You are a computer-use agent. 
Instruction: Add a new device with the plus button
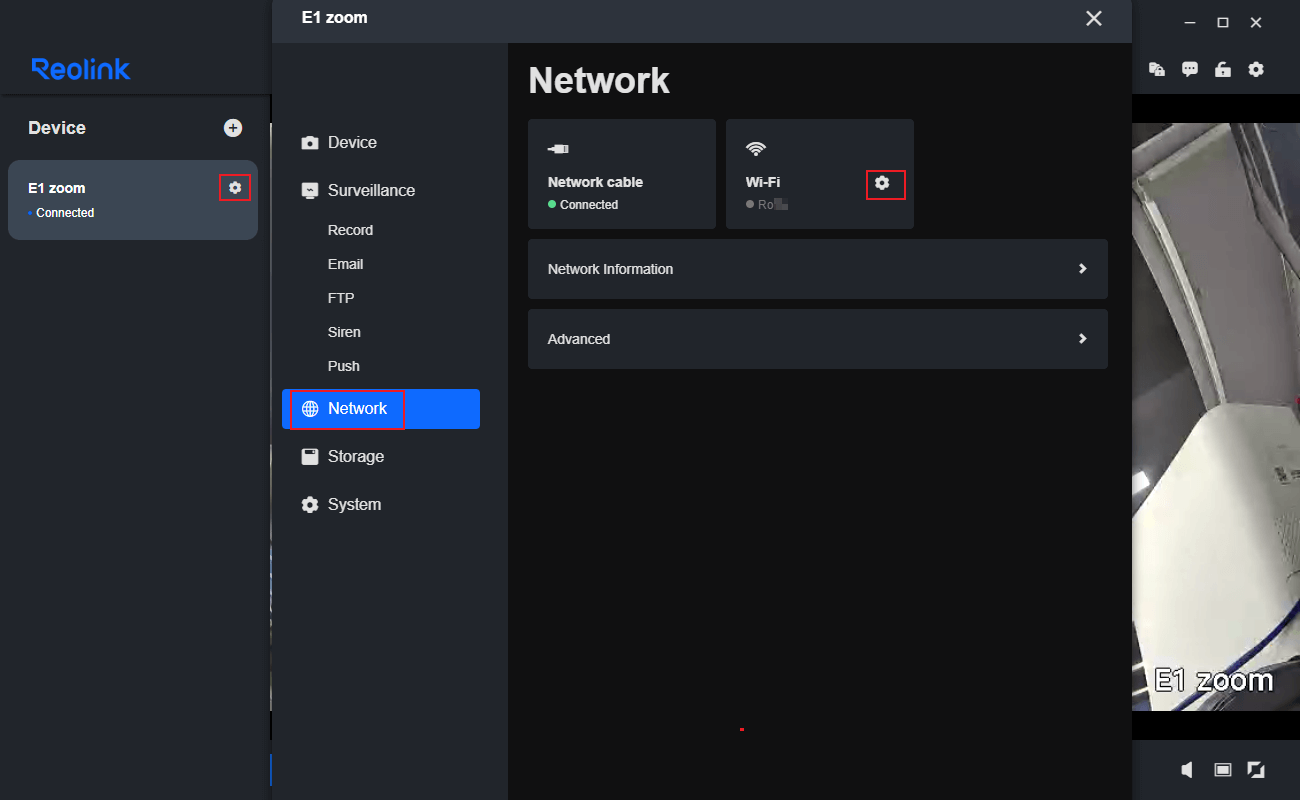[233, 127]
